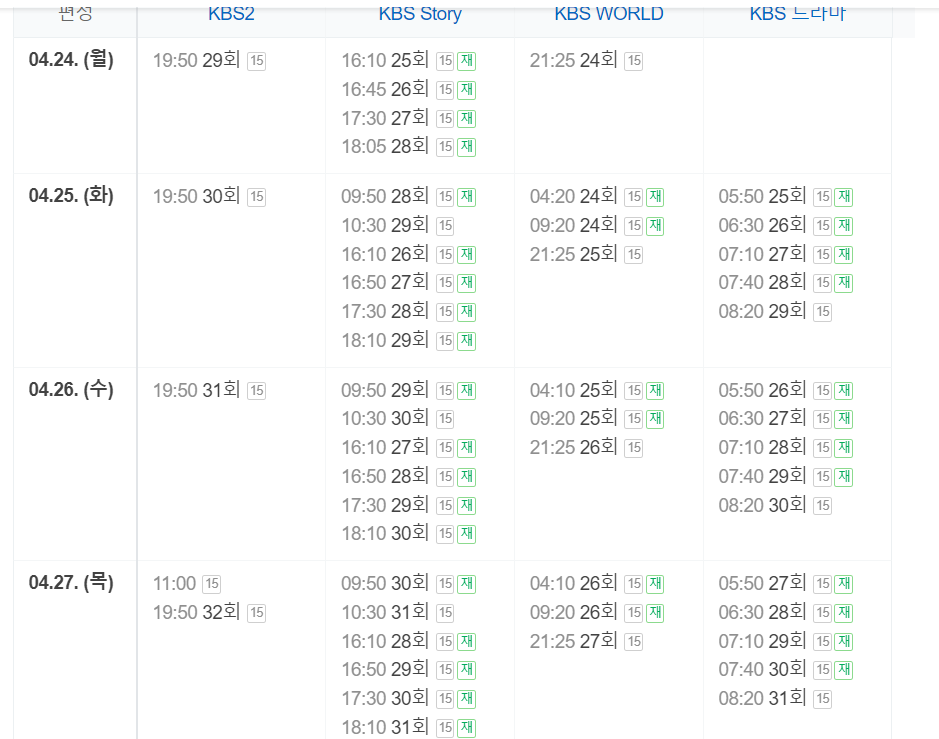Viewport: 939px width, 739px height.
Task: Click the 재 rerun badge on 04:10 26회
Action: [655, 584]
